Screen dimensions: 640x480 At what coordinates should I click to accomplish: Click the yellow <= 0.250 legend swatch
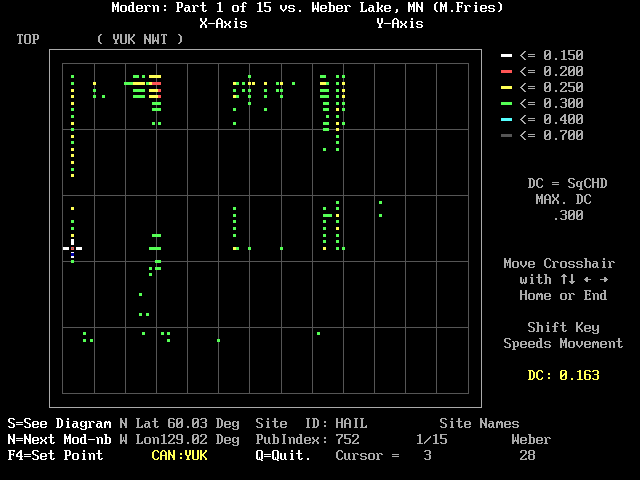coord(506,87)
